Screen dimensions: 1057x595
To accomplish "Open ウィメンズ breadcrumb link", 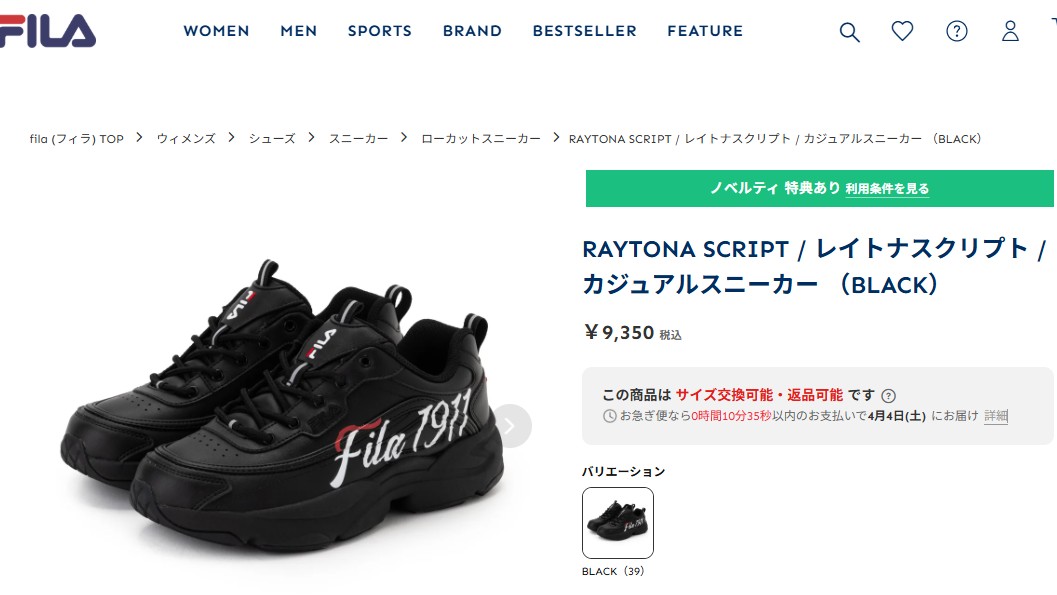I will (186, 139).
